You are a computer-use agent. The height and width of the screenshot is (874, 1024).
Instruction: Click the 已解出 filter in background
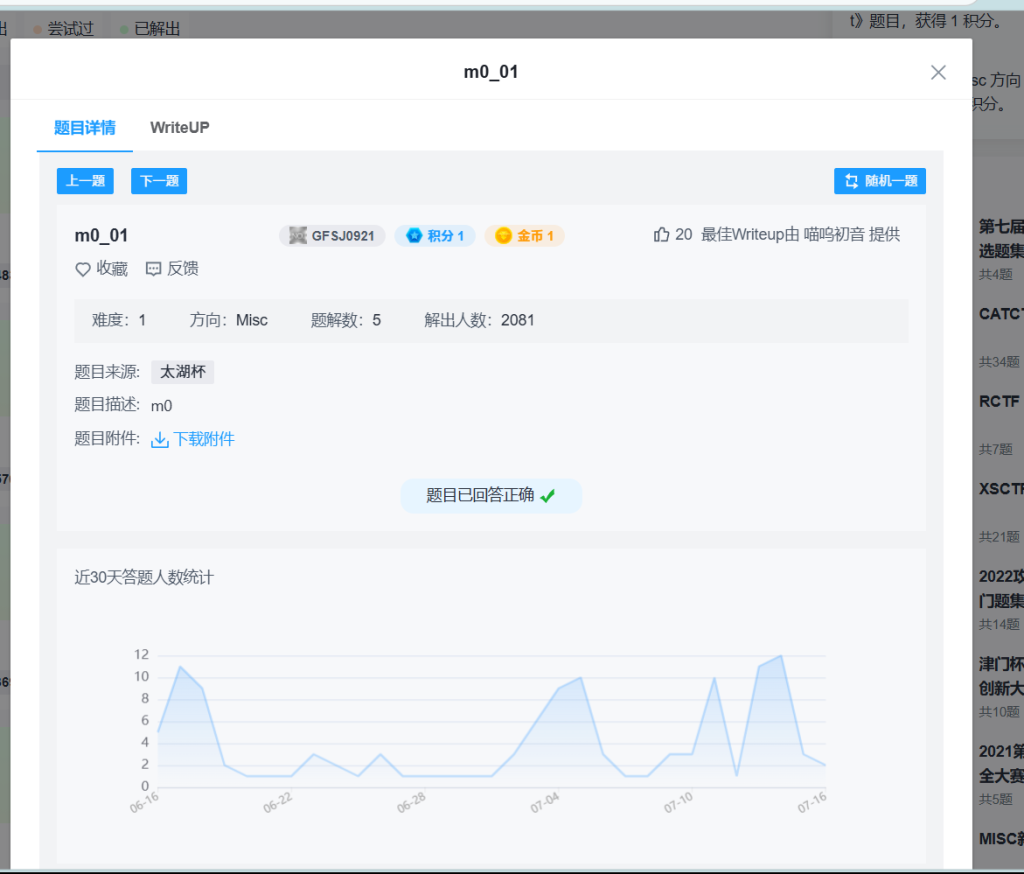pos(156,29)
